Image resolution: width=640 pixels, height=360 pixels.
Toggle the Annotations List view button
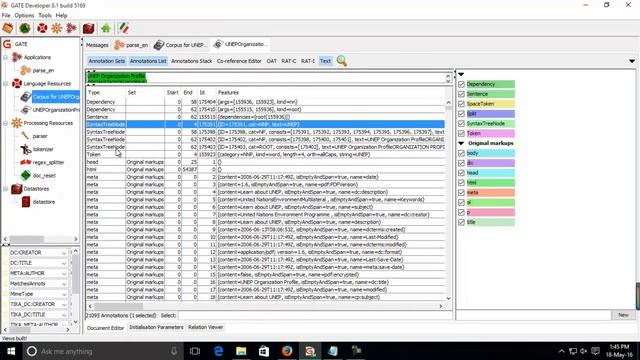pos(148,61)
